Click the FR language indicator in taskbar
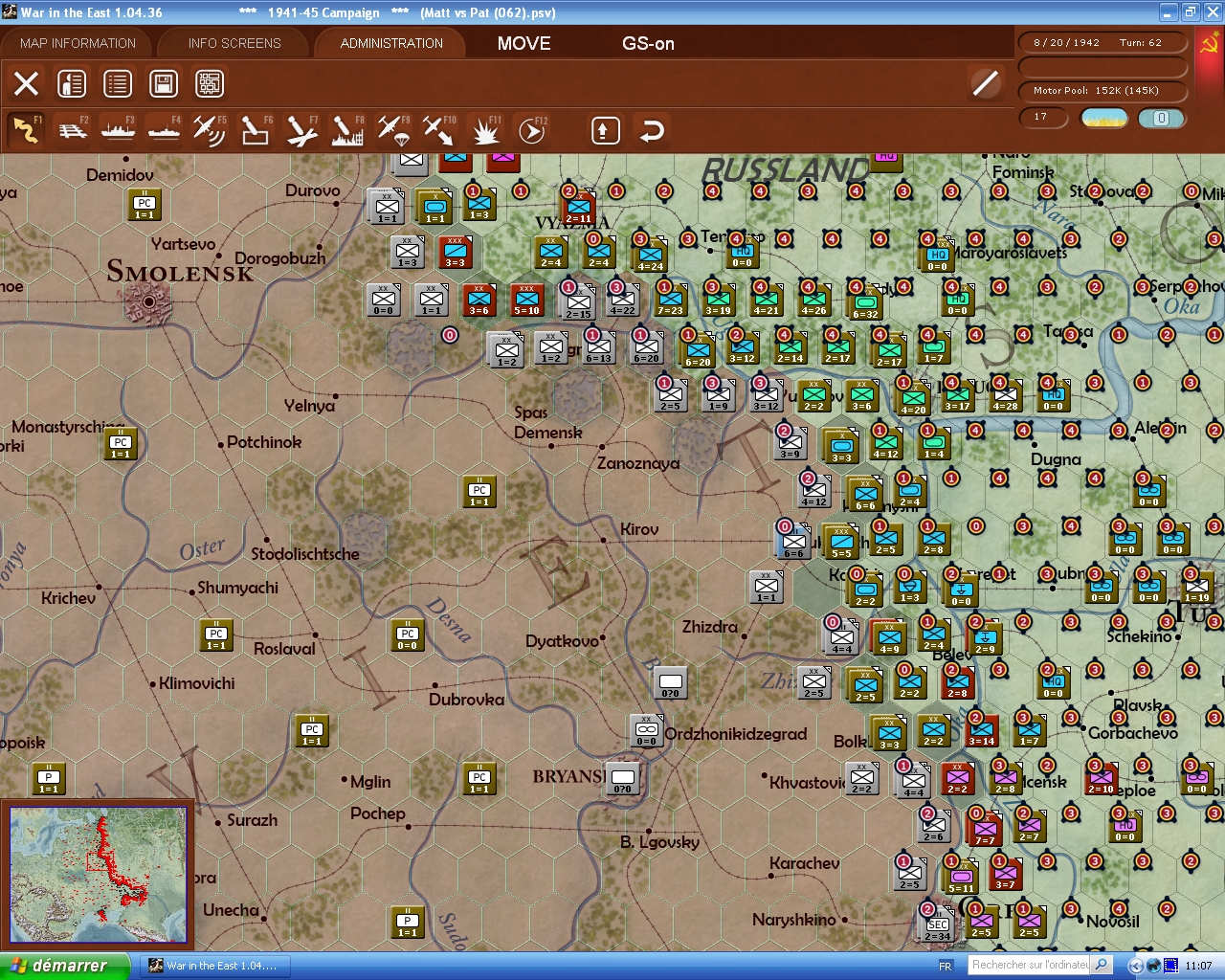The width and height of the screenshot is (1225, 980). (x=946, y=966)
